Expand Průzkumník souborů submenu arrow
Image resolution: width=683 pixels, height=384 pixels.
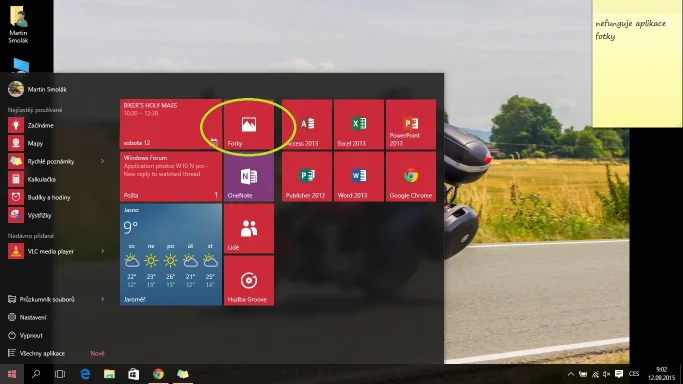tap(102, 299)
